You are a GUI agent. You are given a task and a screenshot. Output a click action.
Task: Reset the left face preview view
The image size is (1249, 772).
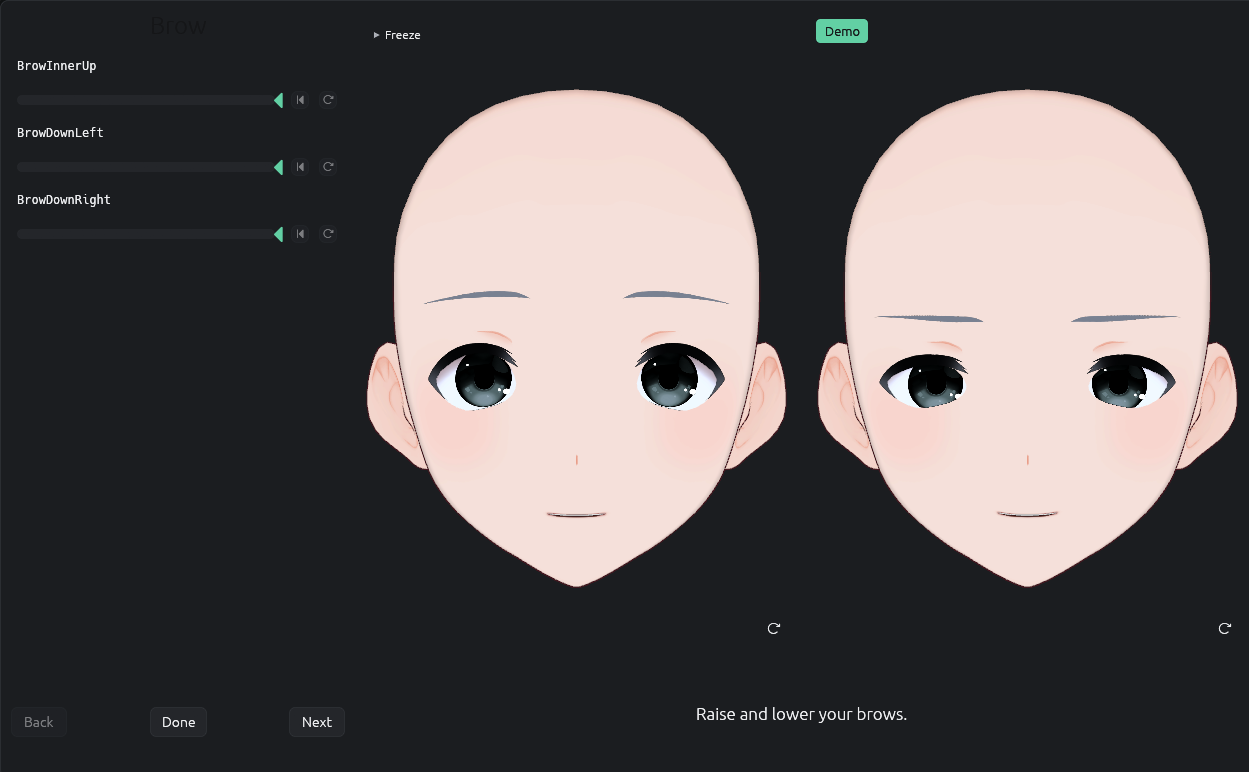click(x=774, y=628)
